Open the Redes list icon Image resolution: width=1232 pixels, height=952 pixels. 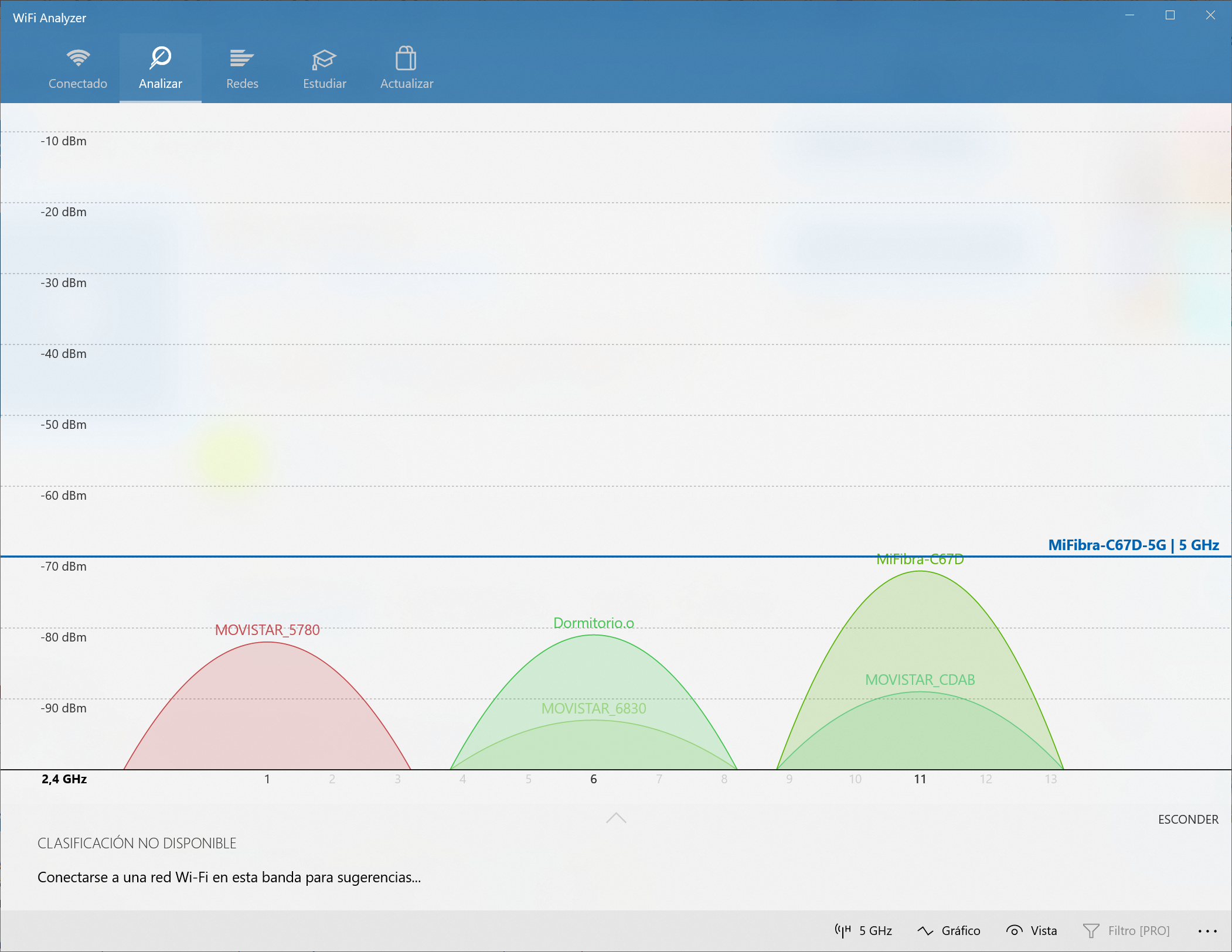241,58
